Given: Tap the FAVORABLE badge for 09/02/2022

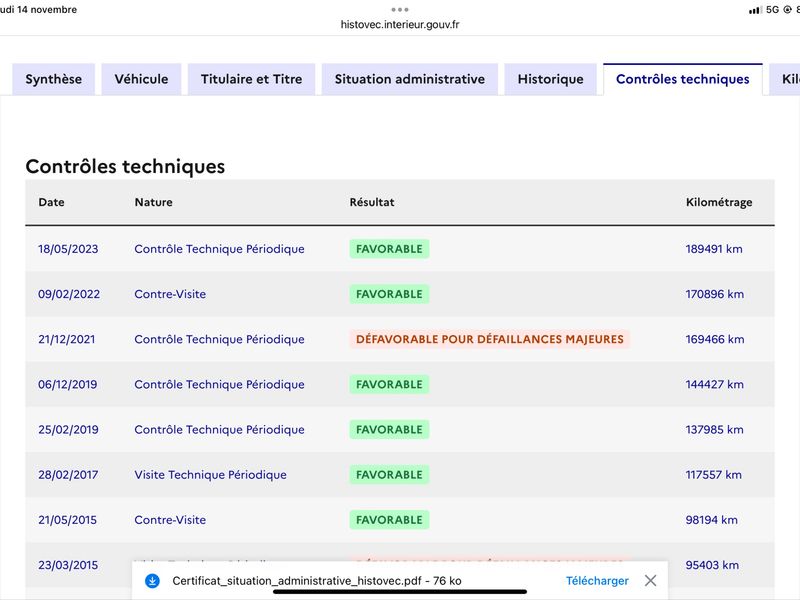Looking at the screenshot, I should click(x=389, y=294).
